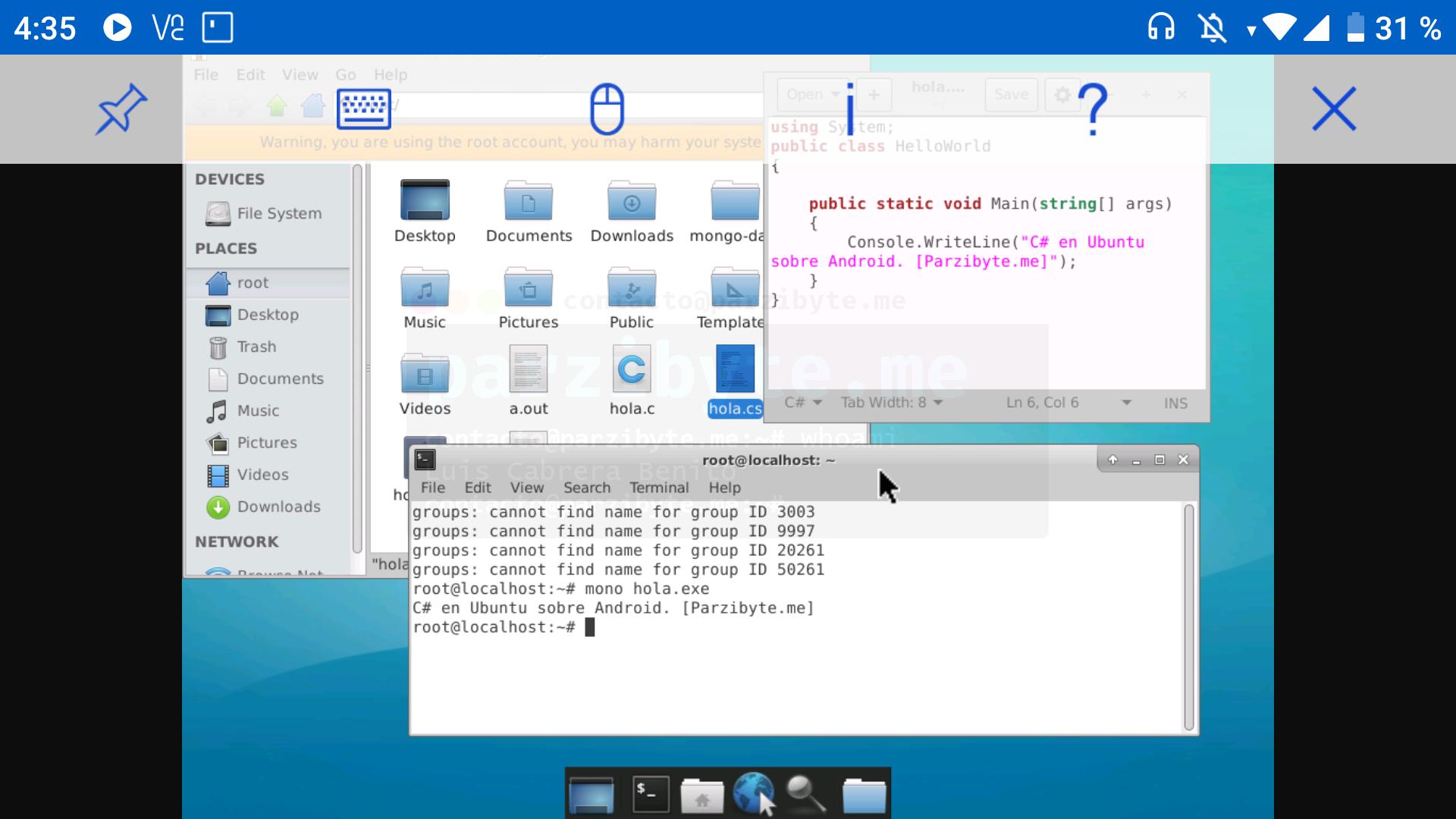
Task: Go up to parent folder
Action: 277,105
